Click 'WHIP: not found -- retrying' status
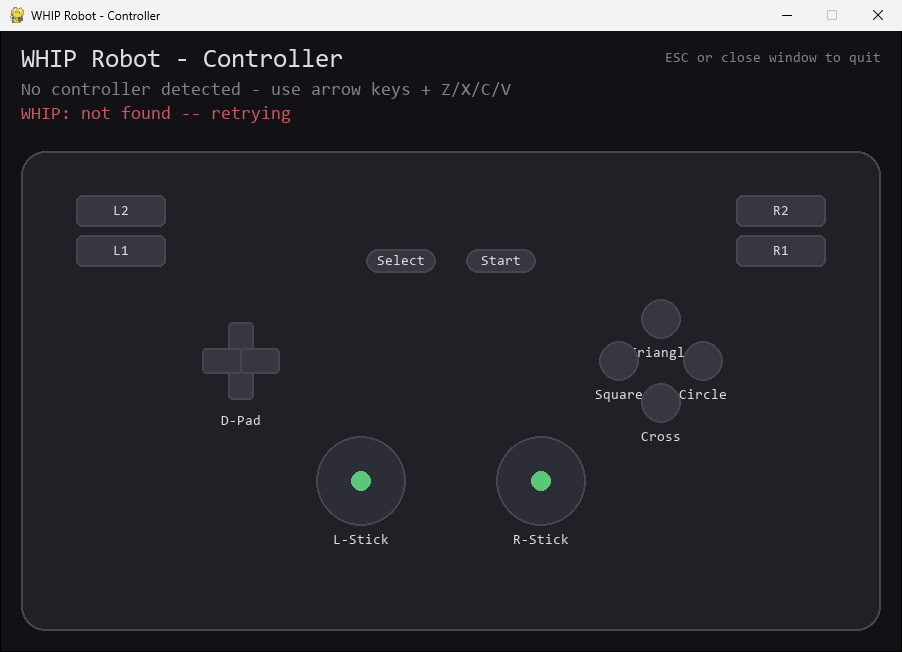Viewport: 902px width, 652px height. click(156, 113)
